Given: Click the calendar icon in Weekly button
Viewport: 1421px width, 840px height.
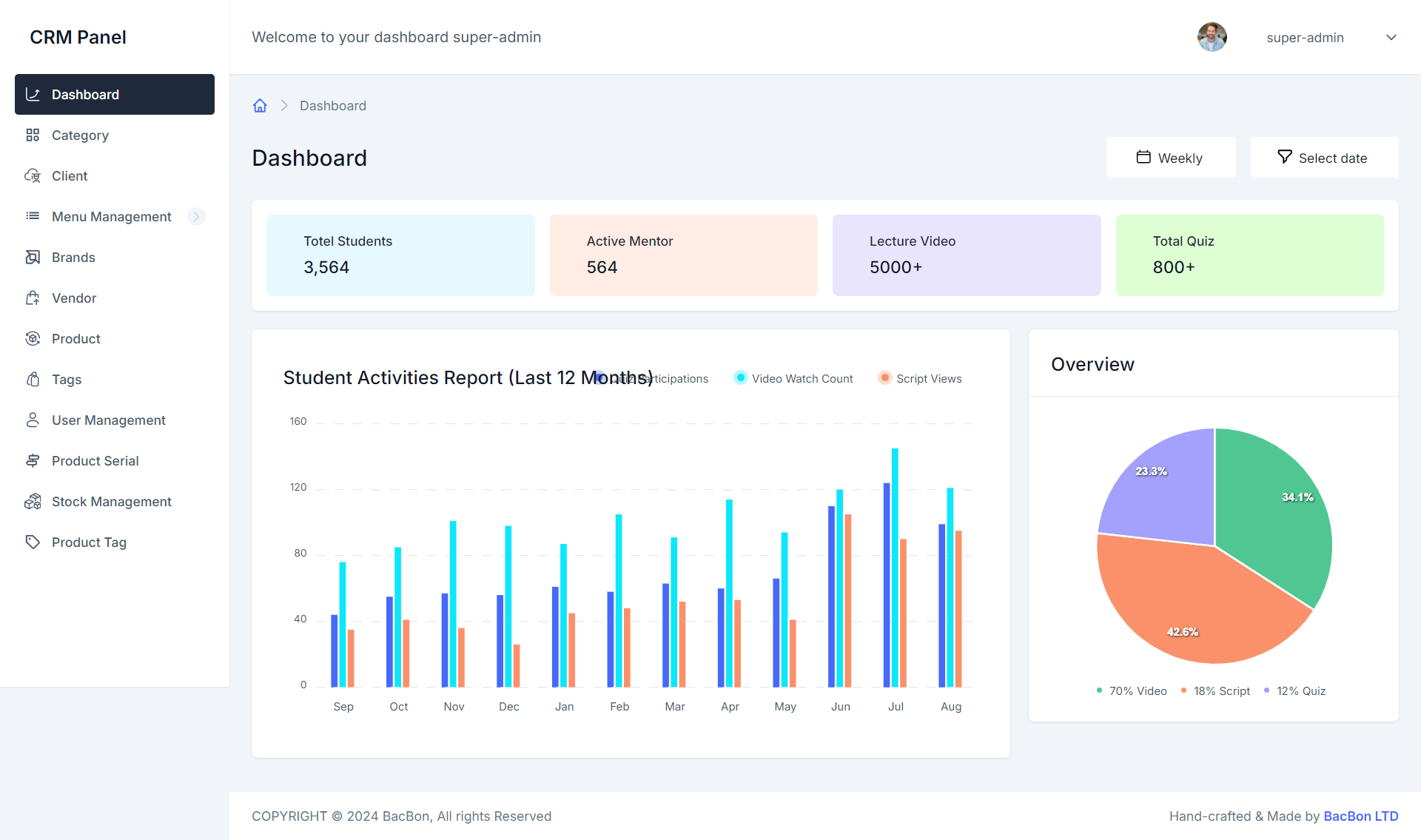Looking at the screenshot, I should (1143, 157).
